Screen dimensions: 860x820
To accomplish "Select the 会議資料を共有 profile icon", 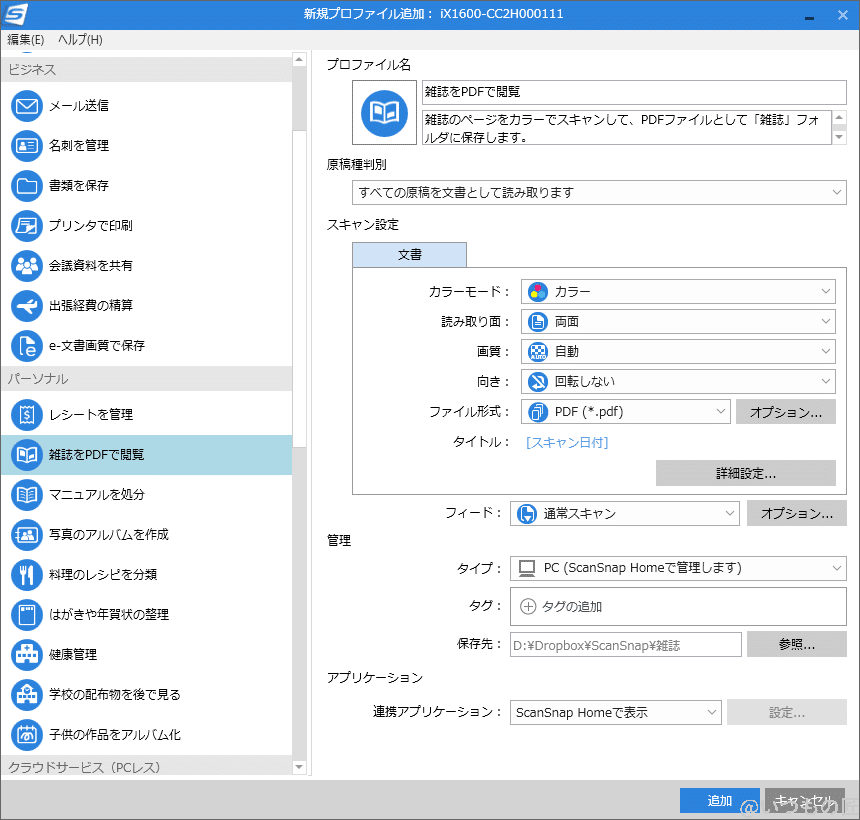I will [26, 266].
